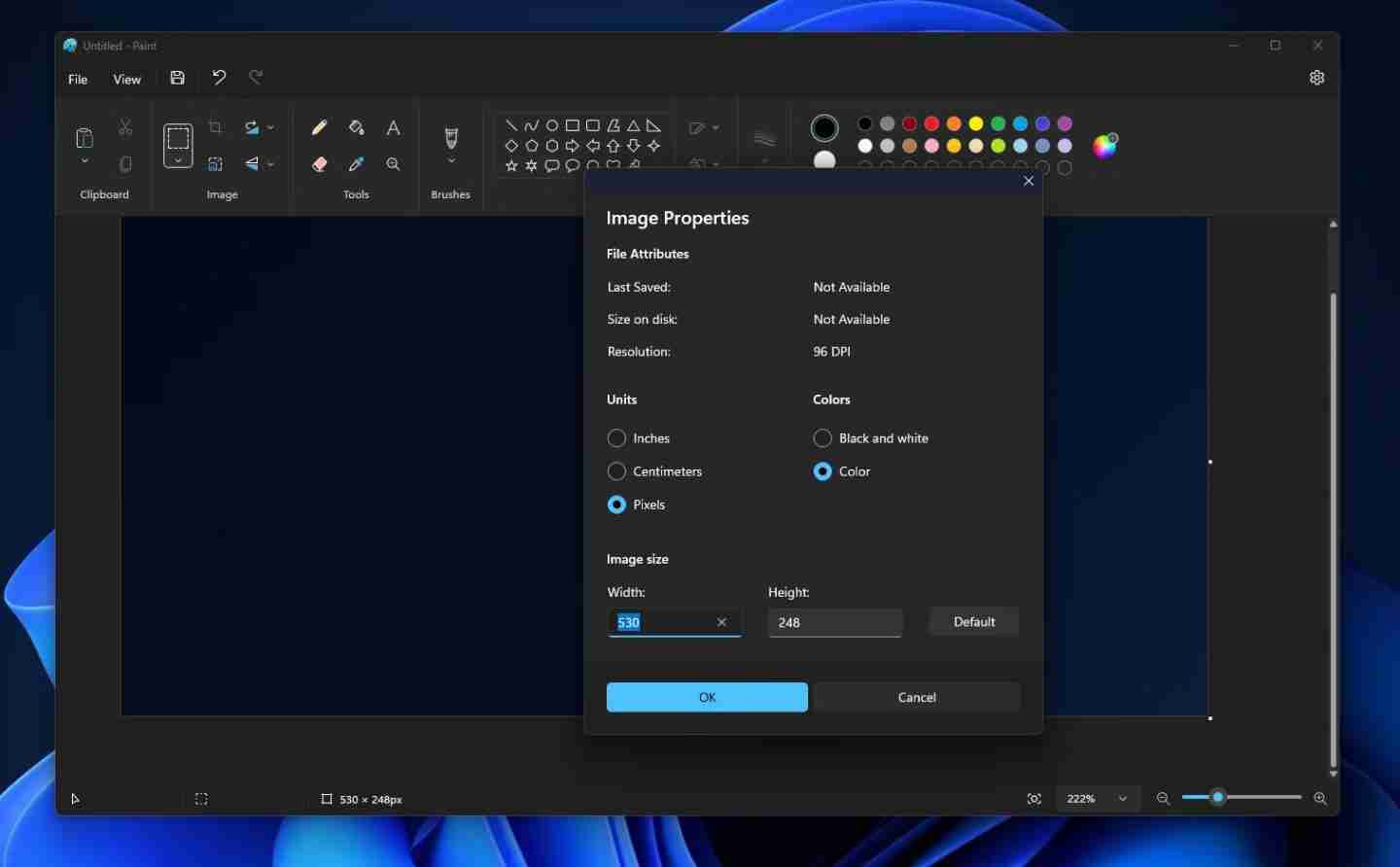
Task: Click the Undo arrow
Action: pyautogui.click(x=219, y=78)
